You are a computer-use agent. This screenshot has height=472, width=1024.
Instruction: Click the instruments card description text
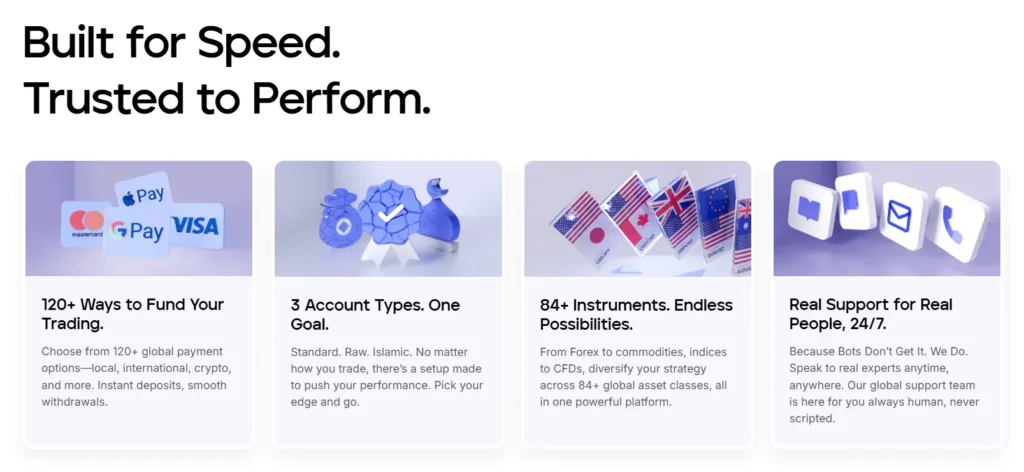(x=634, y=376)
